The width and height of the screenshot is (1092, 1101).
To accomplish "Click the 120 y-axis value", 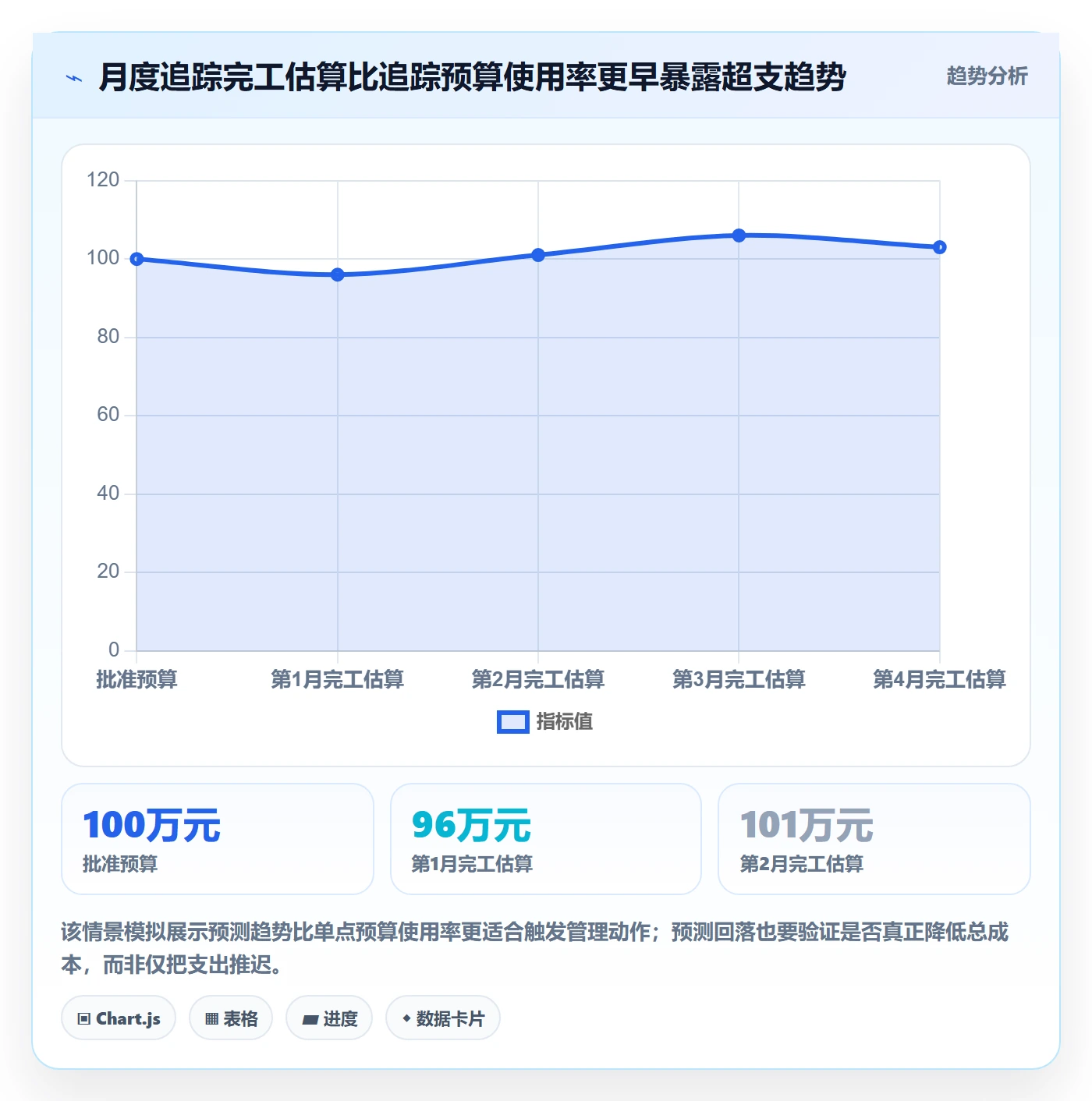I will click(x=103, y=180).
